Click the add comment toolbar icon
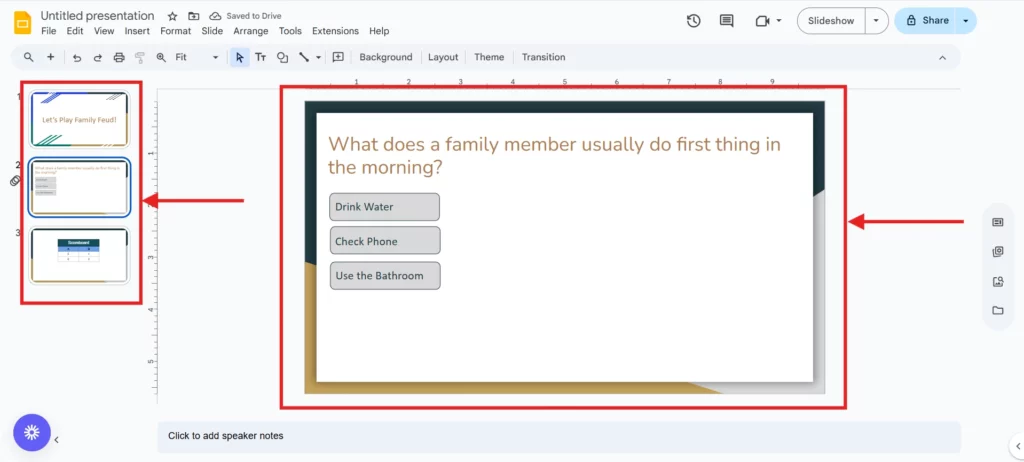The height and width of the screenshot is (462, 1024). tap(338, 58)
